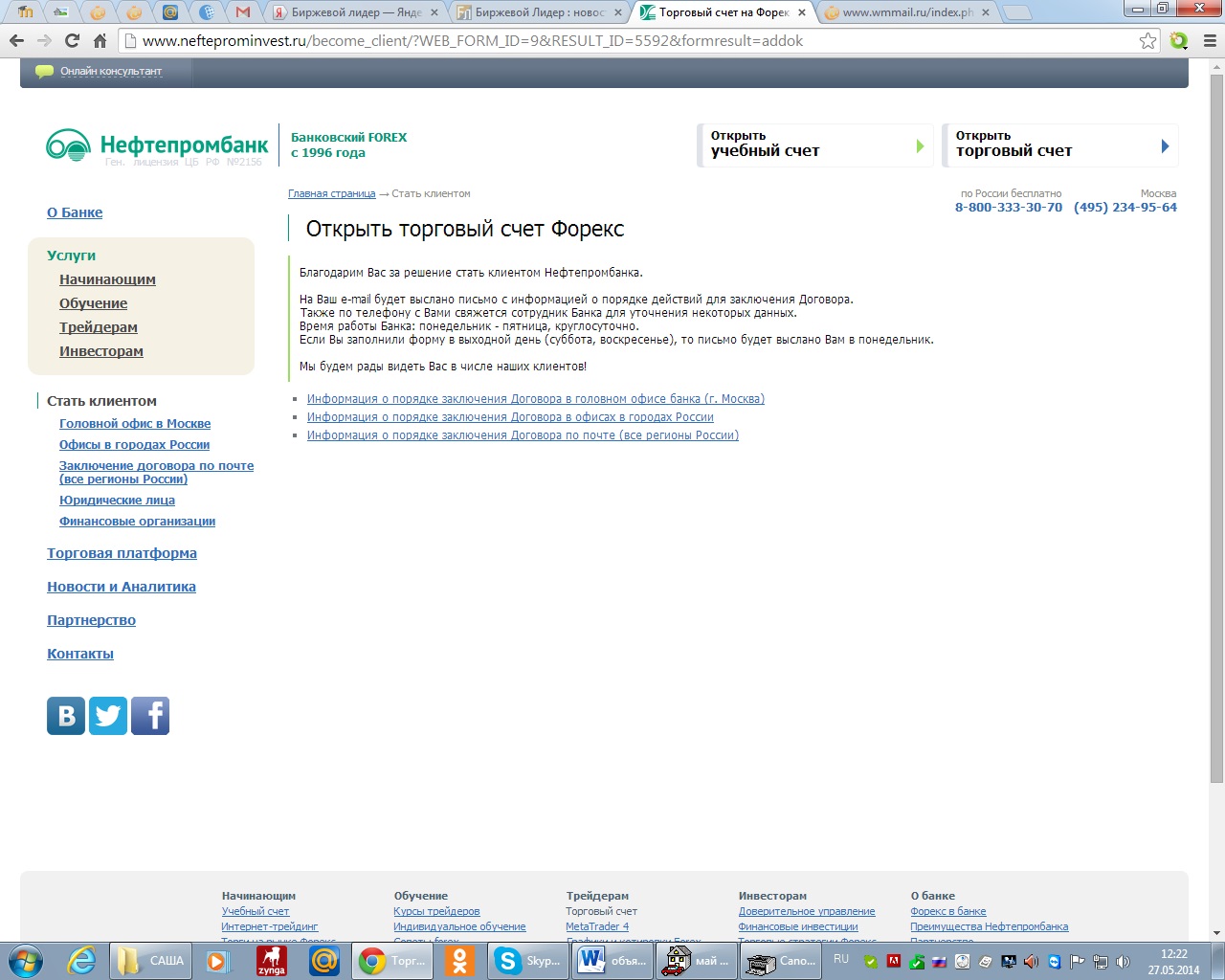Click the green extension icon beside the star
The height and width of the screenshot is (980, 1225).
1178,41
